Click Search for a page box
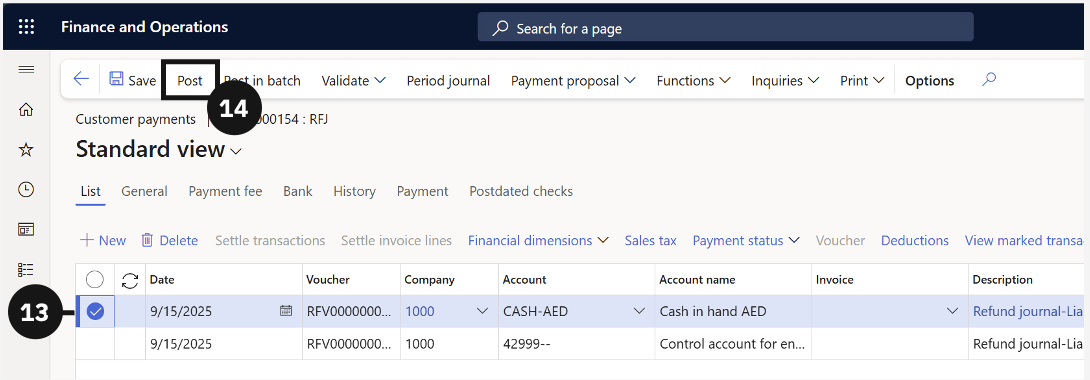 [725, 28]
